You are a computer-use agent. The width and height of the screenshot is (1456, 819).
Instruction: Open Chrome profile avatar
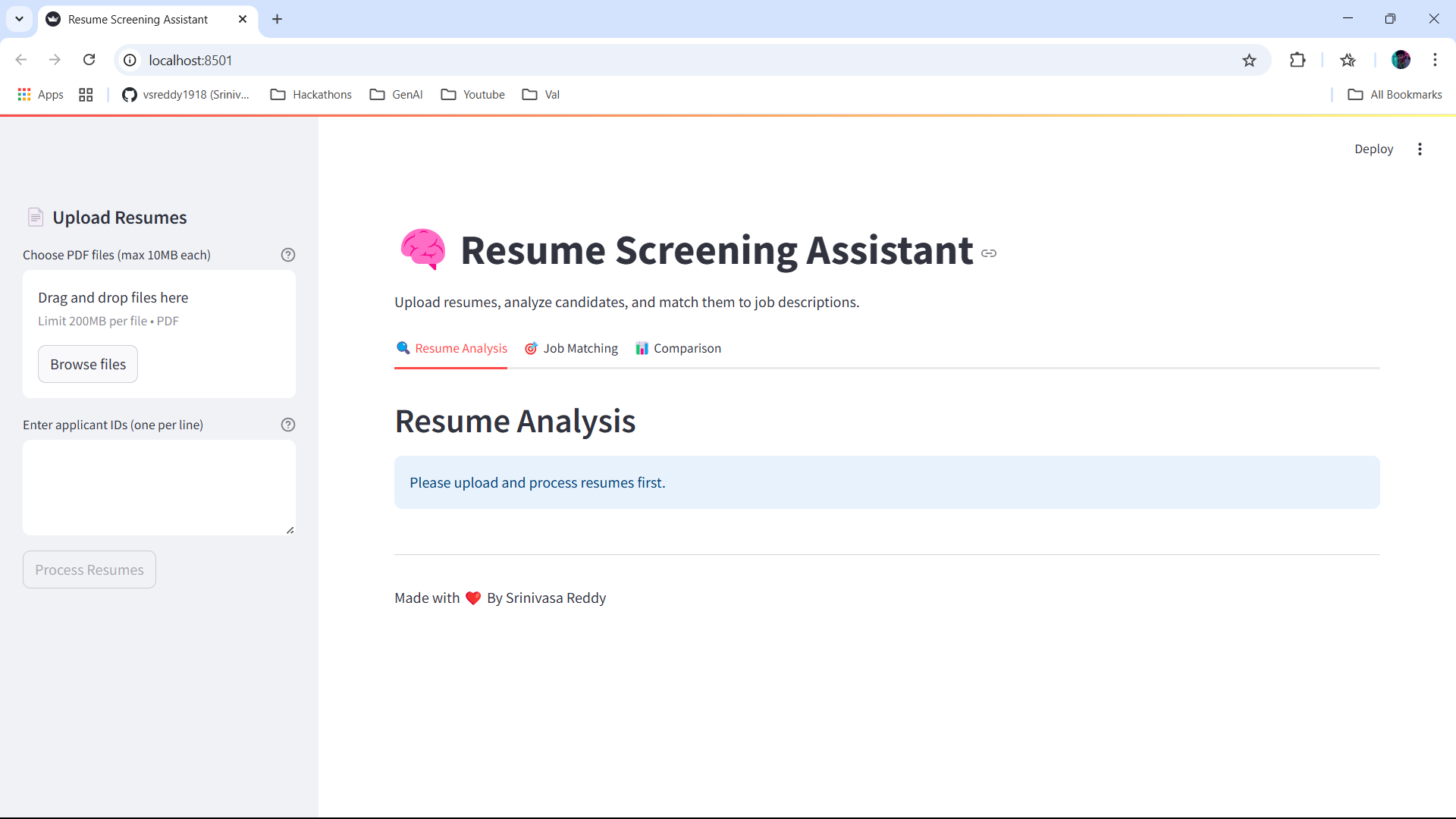point(1401,60)
